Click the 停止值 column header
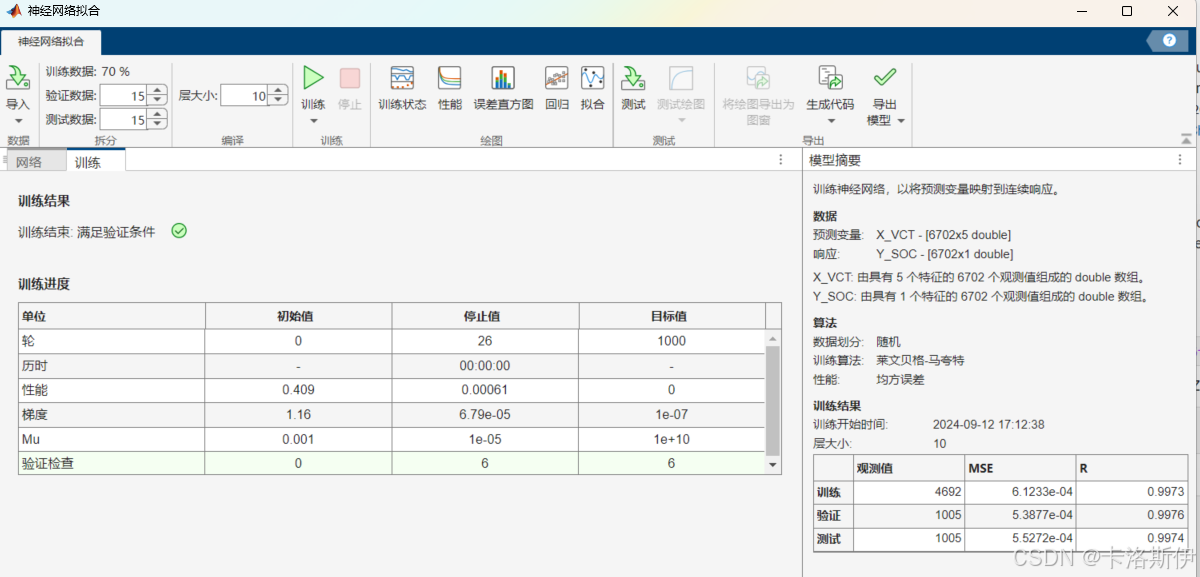The width and height of the screenshot is (1200, 577). 485,316
